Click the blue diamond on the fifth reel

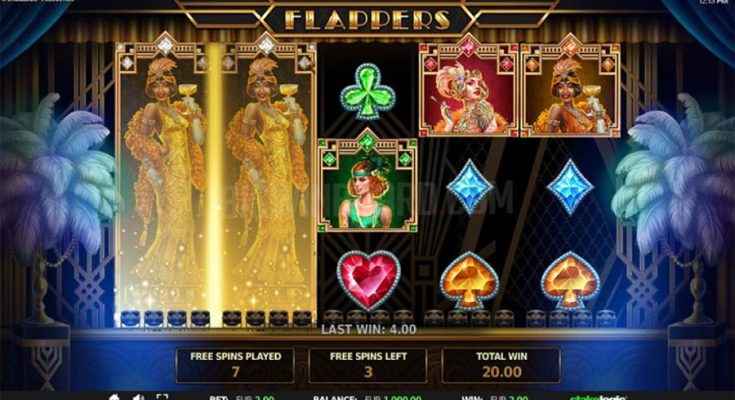(570, 187)
